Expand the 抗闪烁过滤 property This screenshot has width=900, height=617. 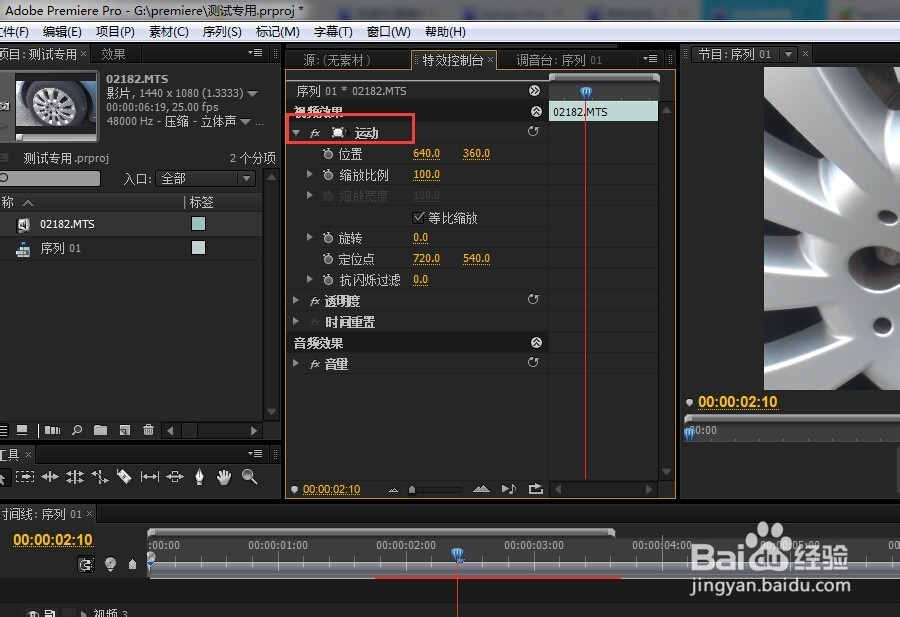click(x=310, y=279)
